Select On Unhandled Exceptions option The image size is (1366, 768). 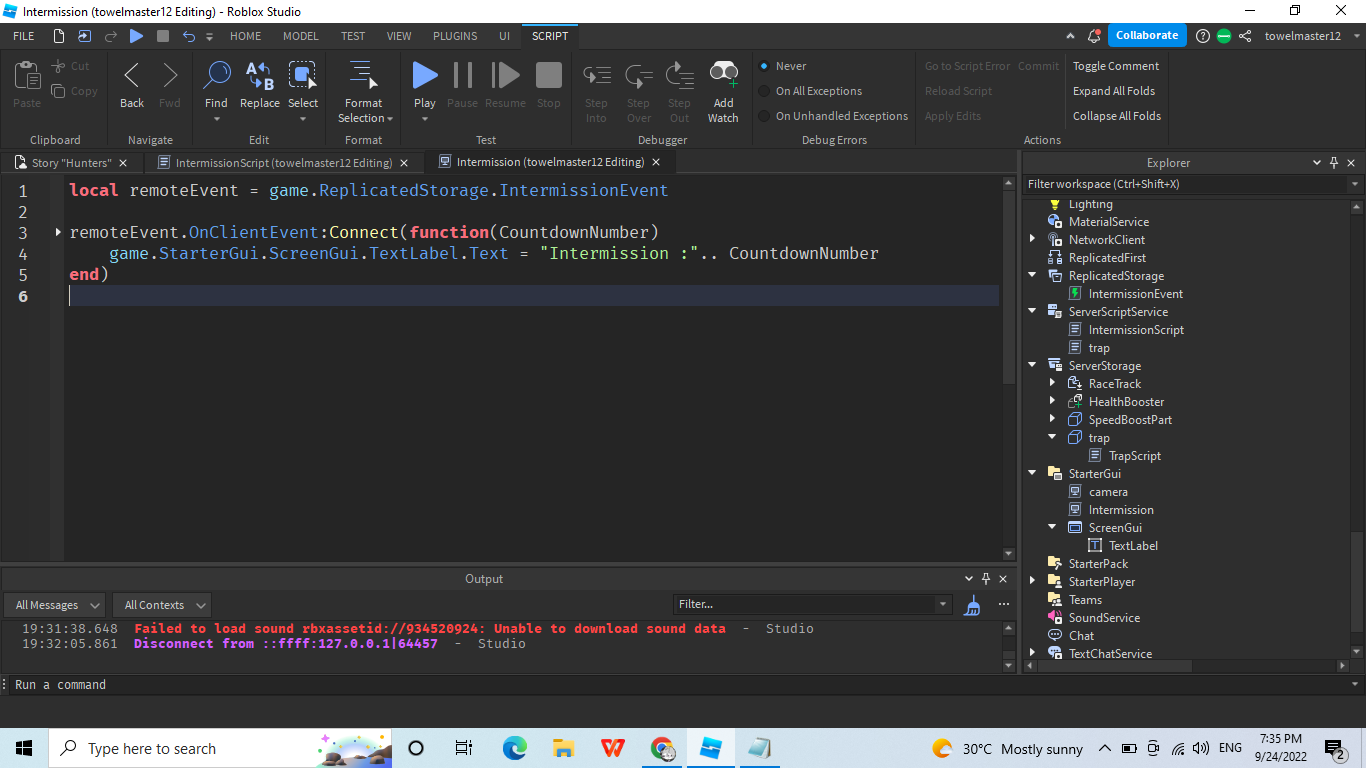coord(840,115)
